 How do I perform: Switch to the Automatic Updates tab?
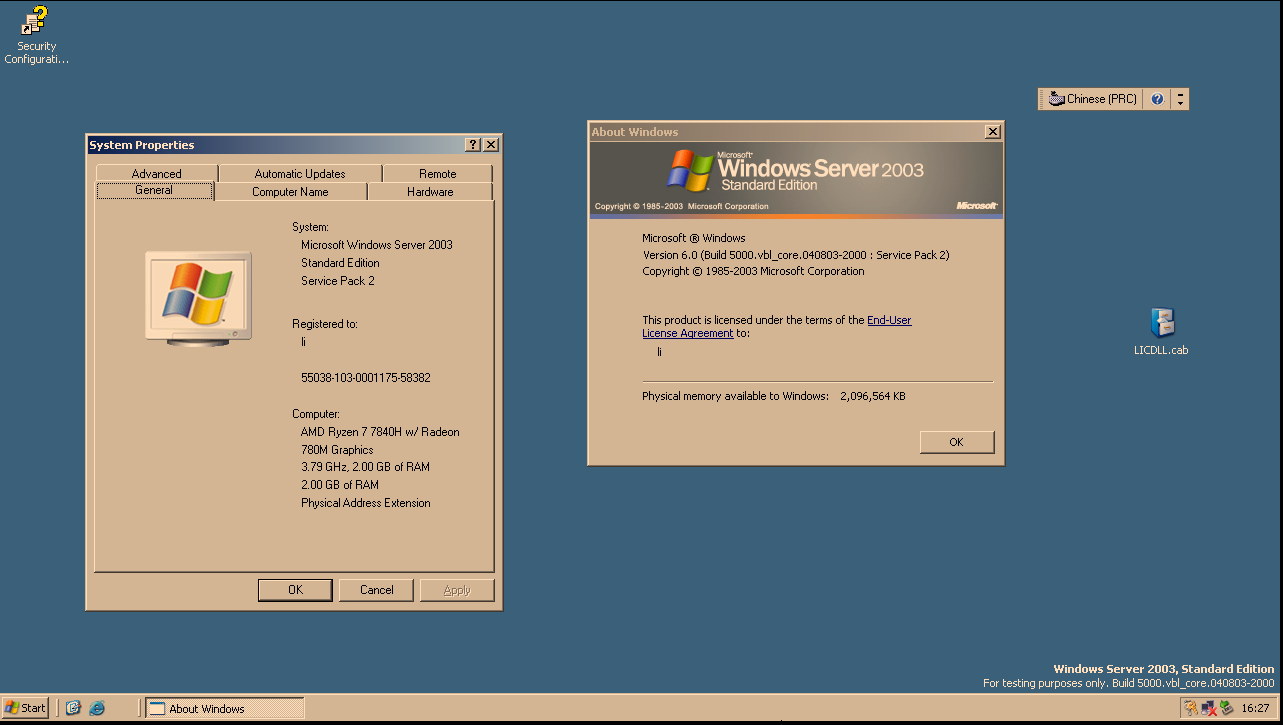click(x=300, y=173)
